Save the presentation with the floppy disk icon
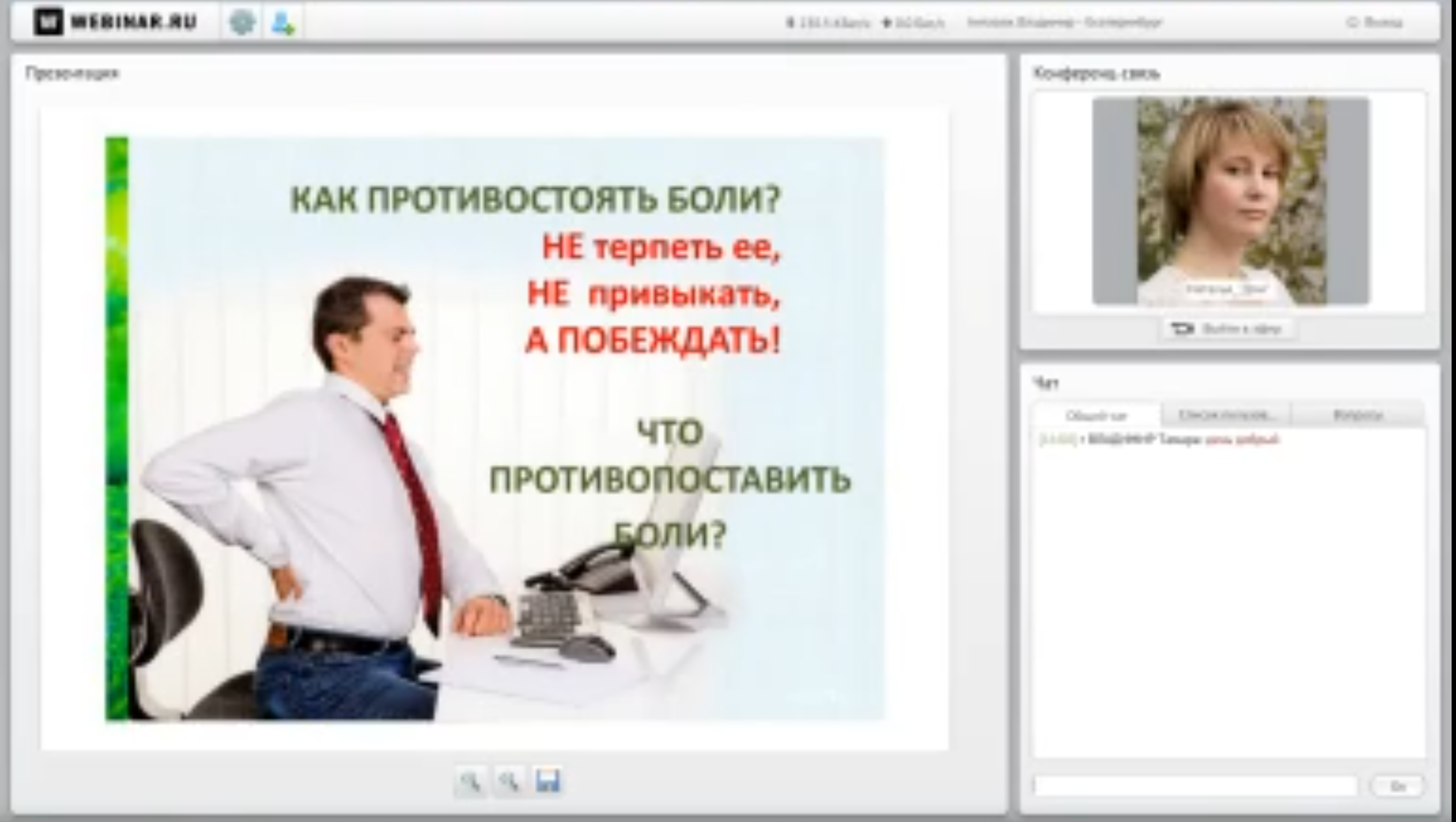 point(548,781)
